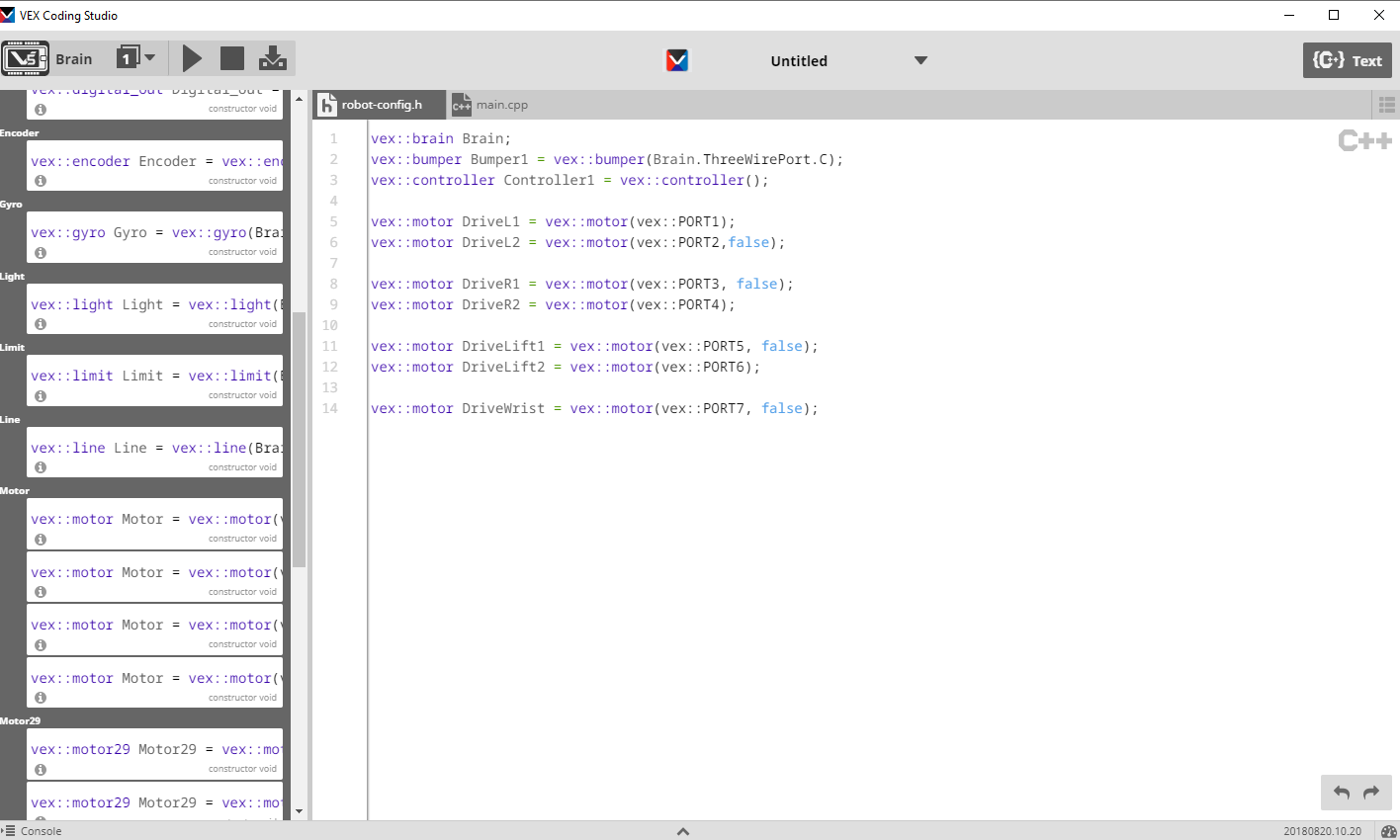The width and height of the screenshot is (1400, 840).
Task: Click the DriveR2 motor code line
Action: [553, 305]
